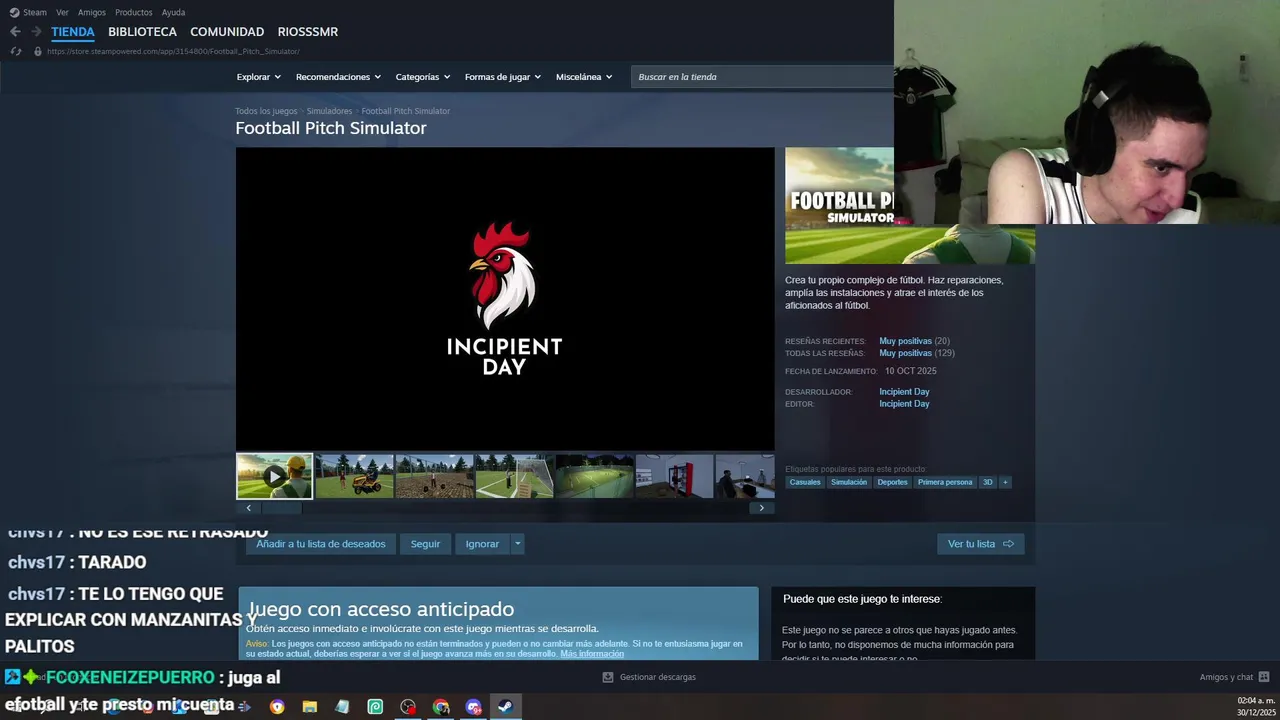The height and width of the screenshot is (720, 1280).
Task: Go back with the left navigation arrow
Action: click(x=15, y=32)
